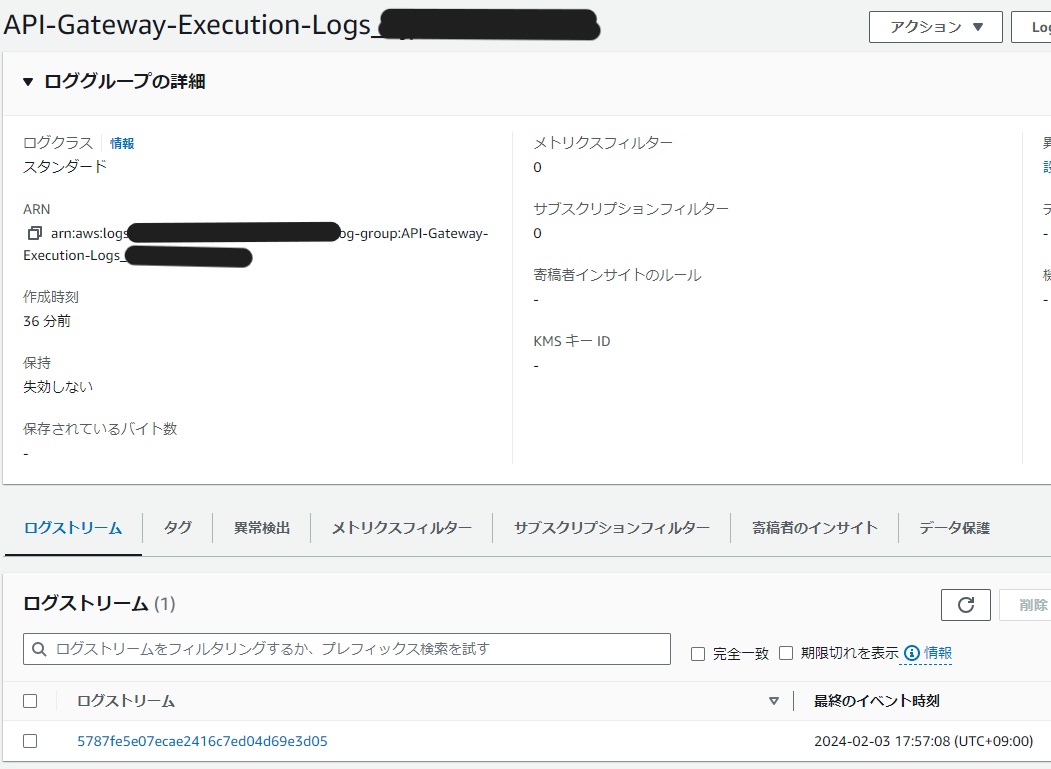The image size is (1051, 769).
Task: Switch to the メトリクスフィルター tab
Action: pyautogui.click(x=401, y=527)
